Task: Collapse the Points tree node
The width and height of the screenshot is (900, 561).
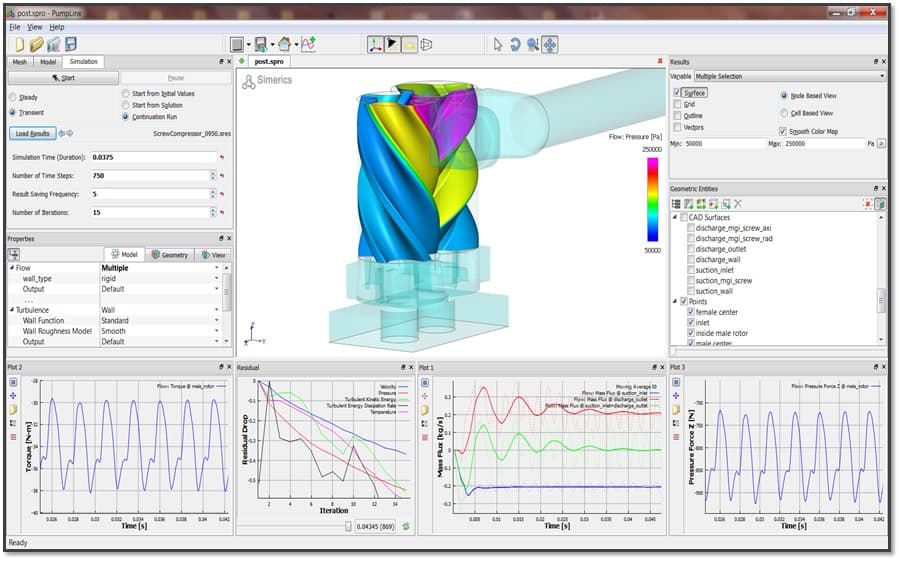Action: click(x=675, y=301)
